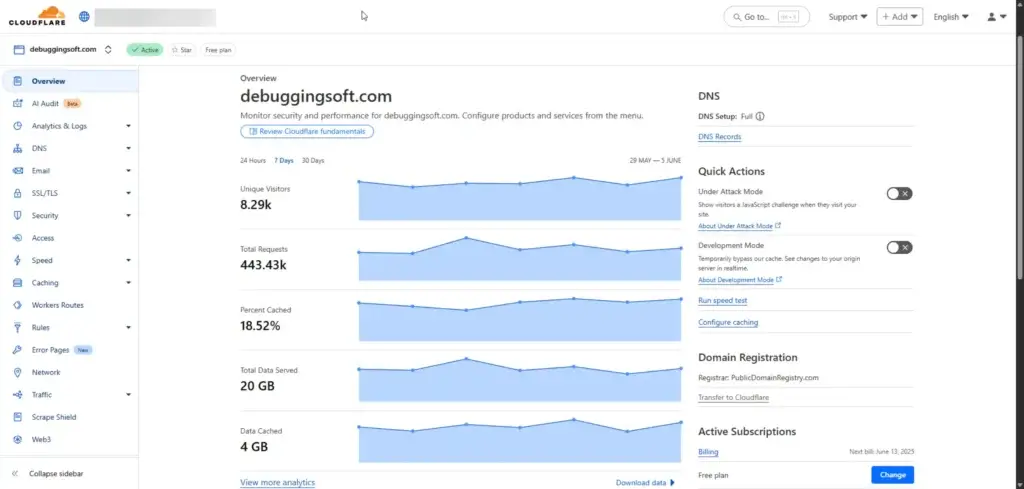The image size is (1024, 489).
Task: Click the Rules funnel icon
Action: click(x=18, y=328)
